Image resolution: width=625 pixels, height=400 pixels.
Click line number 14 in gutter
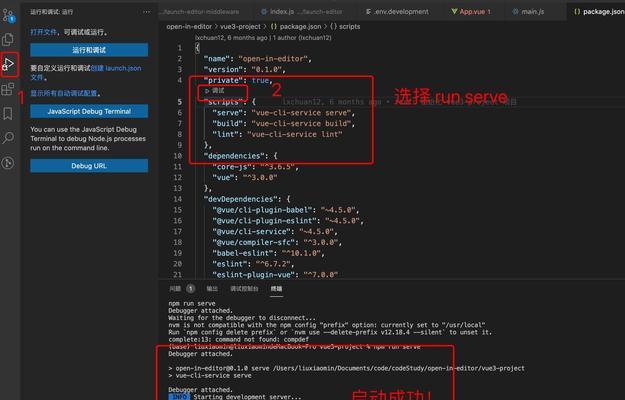pyautogui.click(x=178, y=199)
